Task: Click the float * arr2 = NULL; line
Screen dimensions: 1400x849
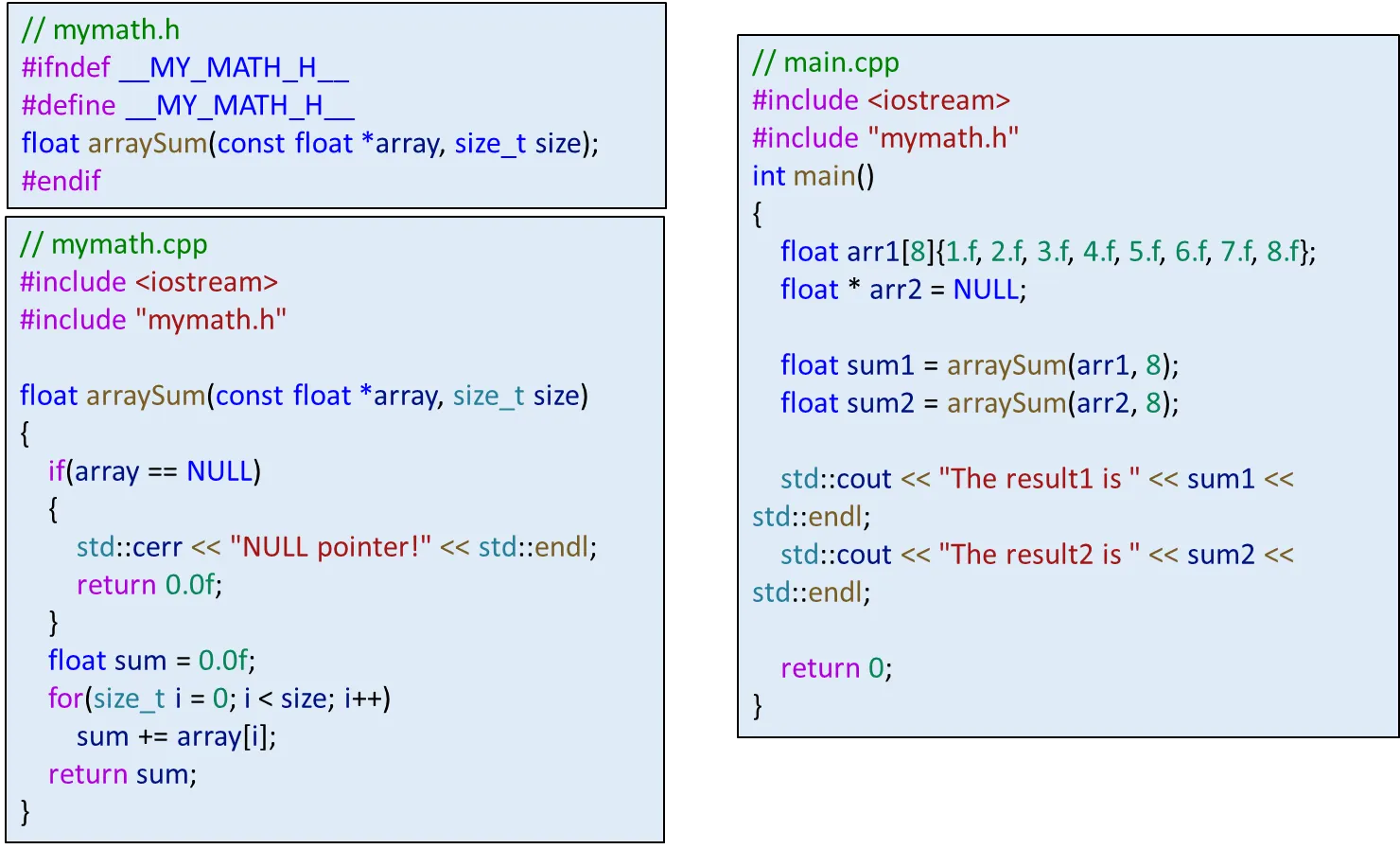Action: pyautogui.click(x=902, y=290)
